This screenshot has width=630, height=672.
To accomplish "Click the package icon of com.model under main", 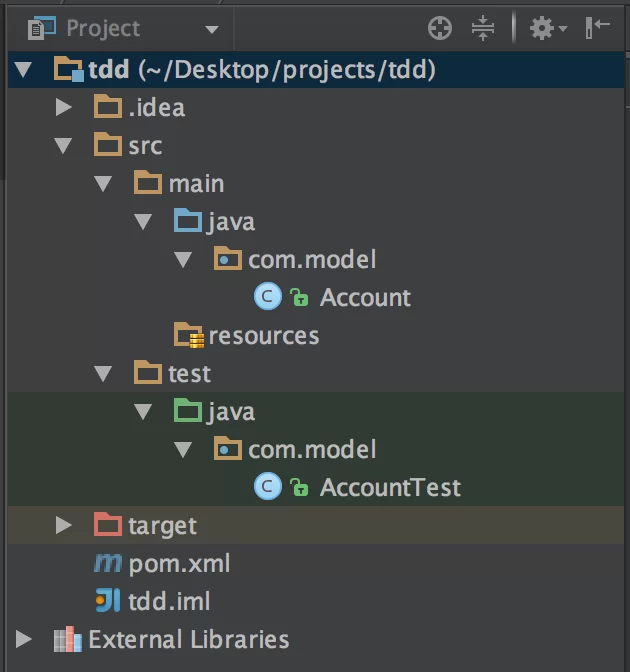I will 228,258.
